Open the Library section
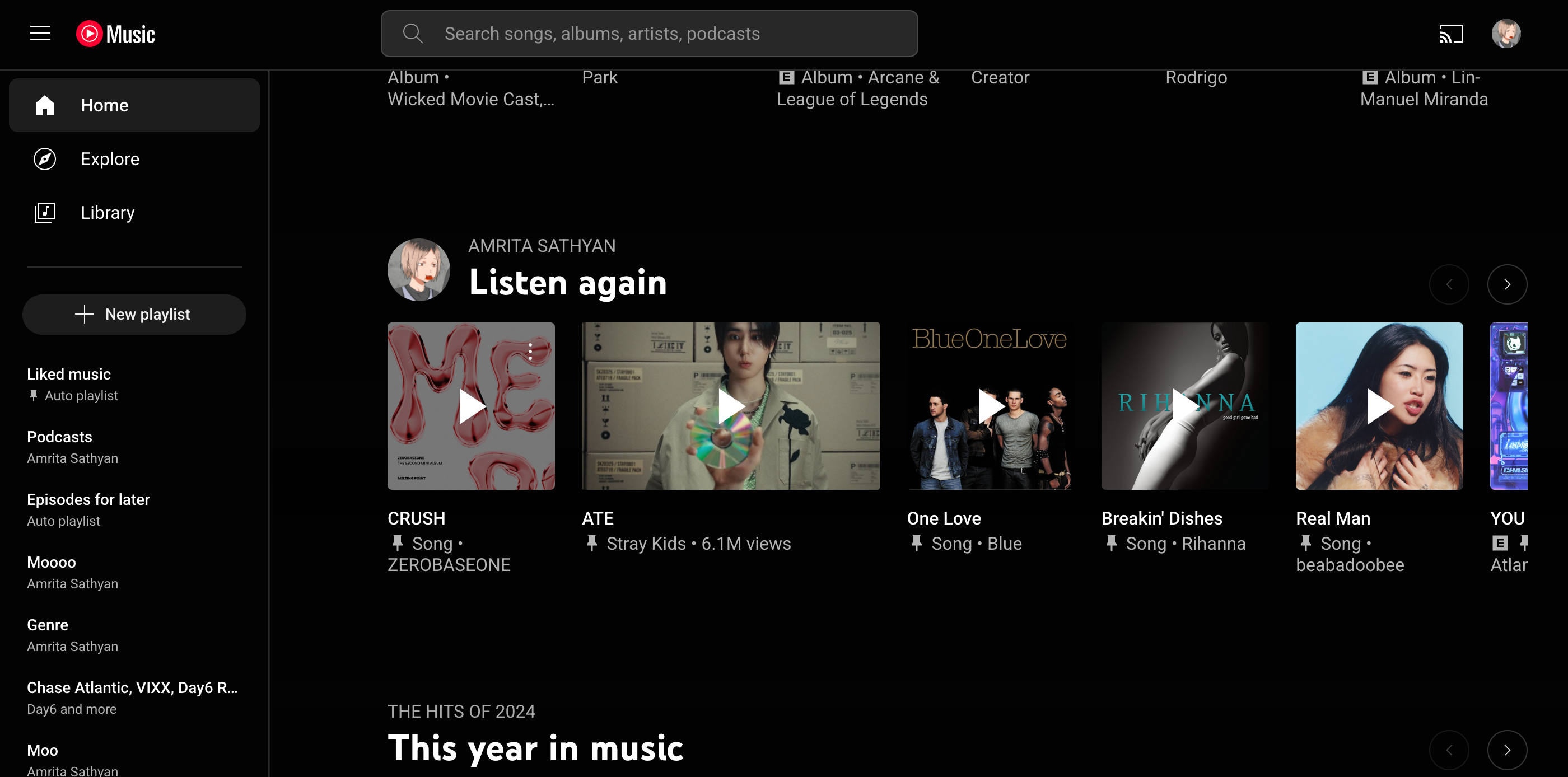This screenshot has height=777, width=1568. 134,212
